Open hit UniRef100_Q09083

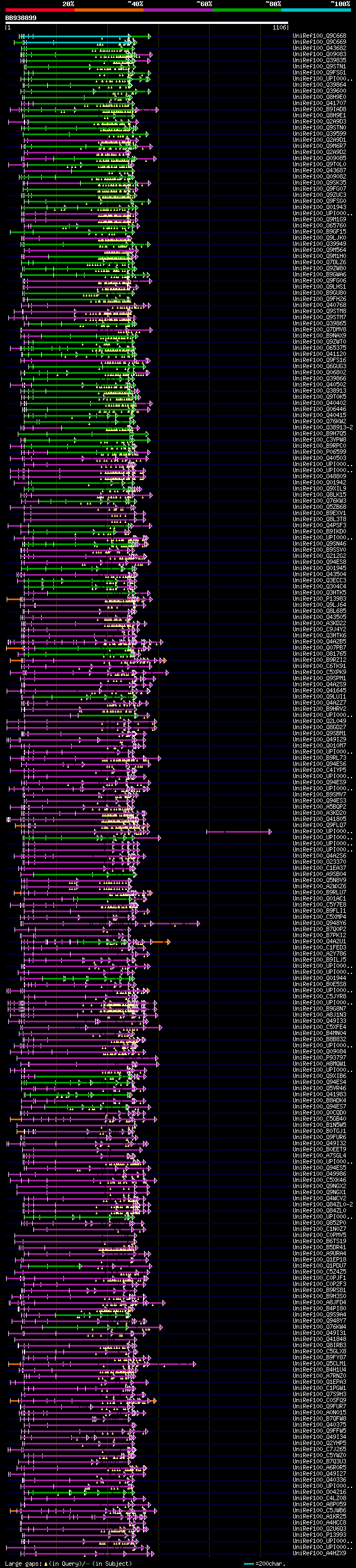point(319,54)
